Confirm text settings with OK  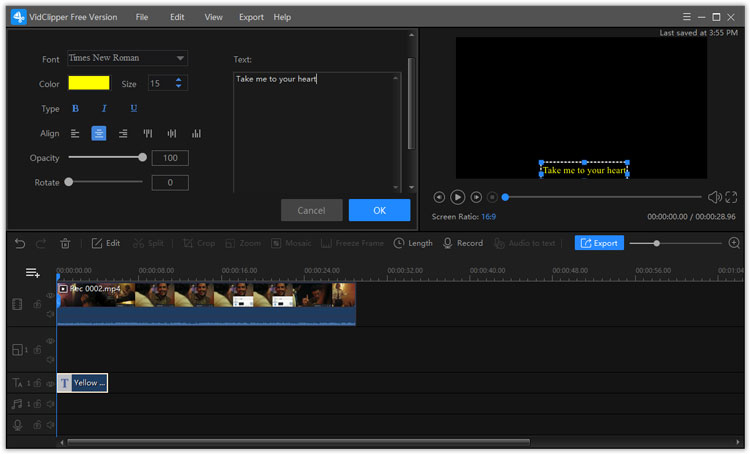(379, 210)
